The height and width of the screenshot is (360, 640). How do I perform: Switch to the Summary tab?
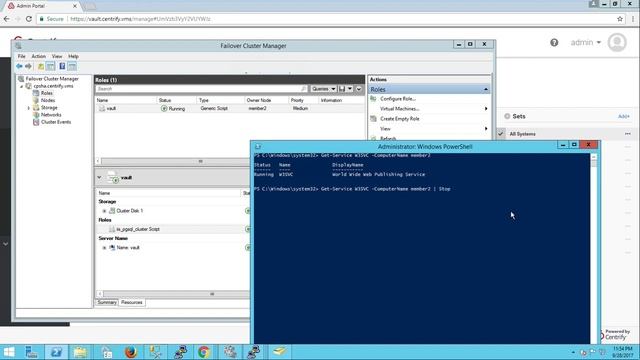[107, 302]
